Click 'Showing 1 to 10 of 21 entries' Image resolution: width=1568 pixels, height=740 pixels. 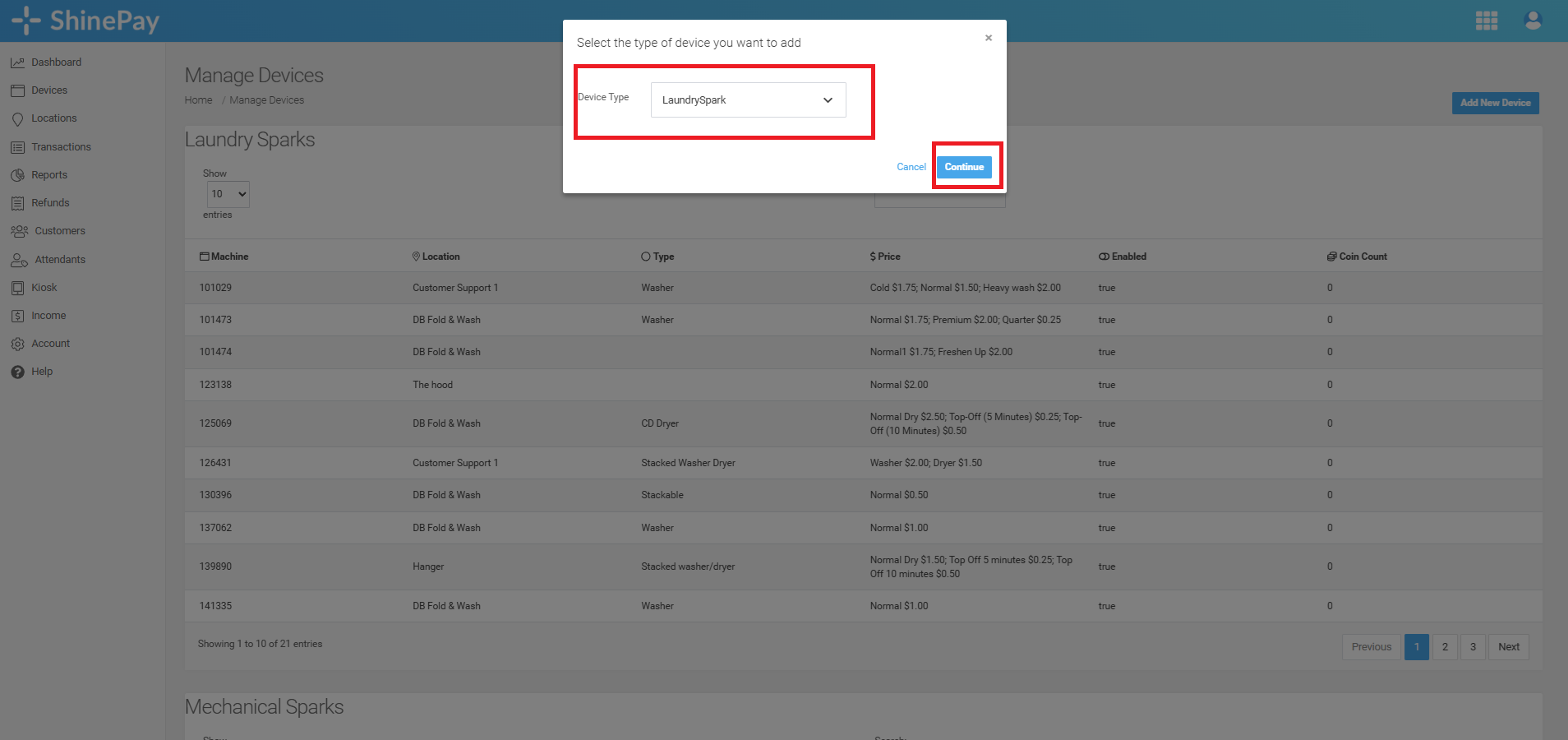click(x=260, y=644)
